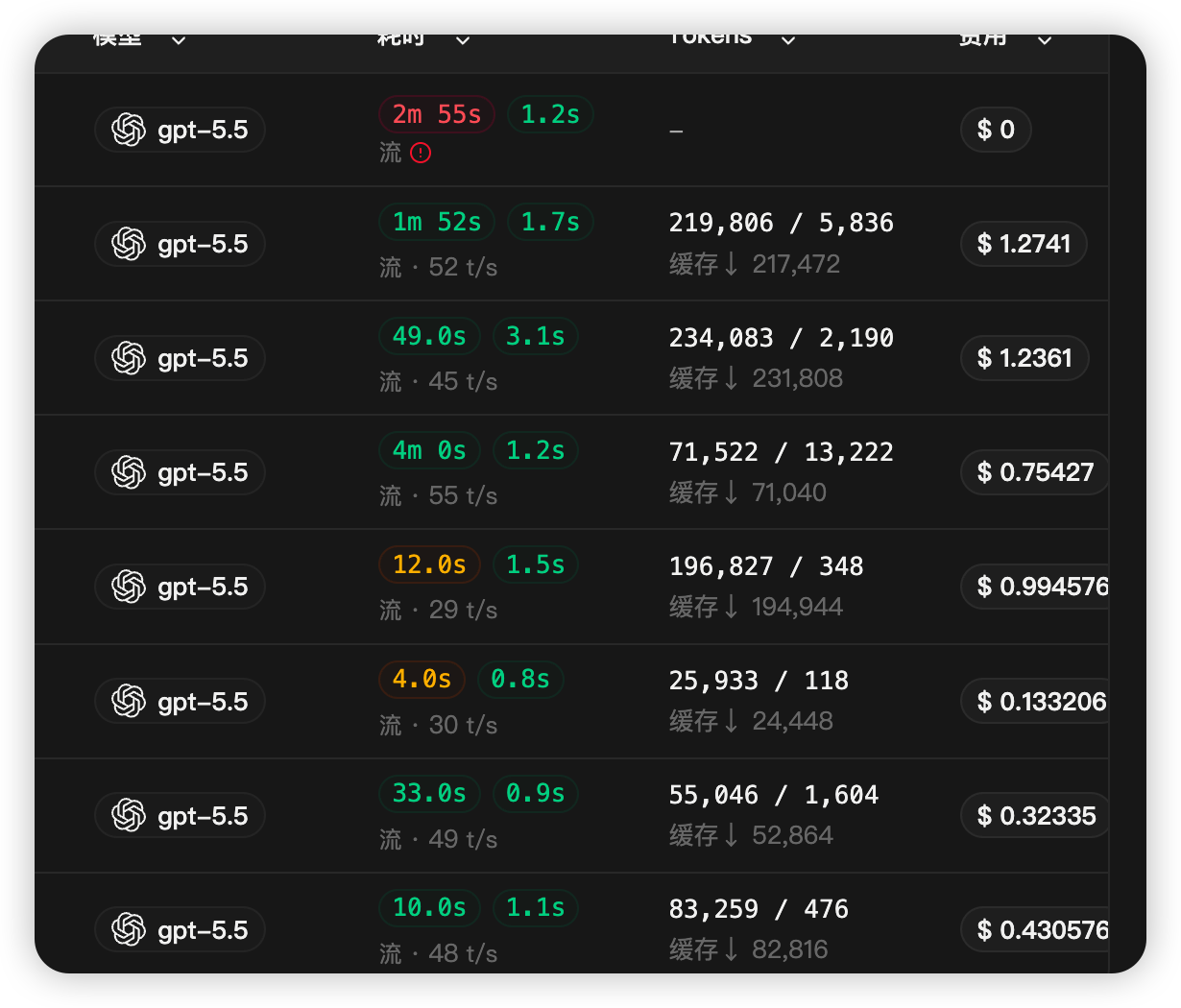
Task: Click the 0.8s first-token badge
Action: pyautogui.click(x=520, y=679)
